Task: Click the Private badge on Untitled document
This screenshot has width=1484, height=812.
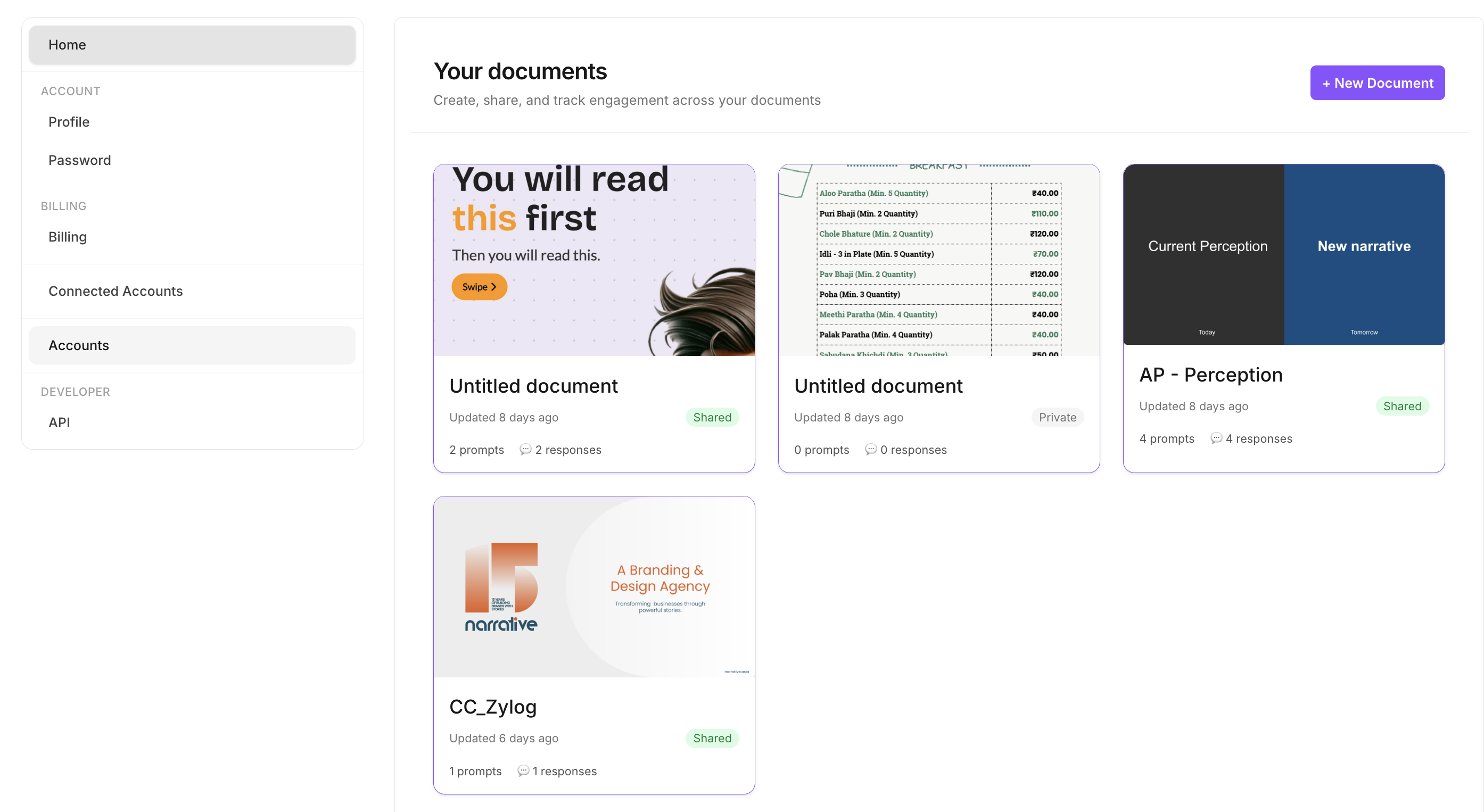Action: pyautogui.click(x=1057, y=417)
